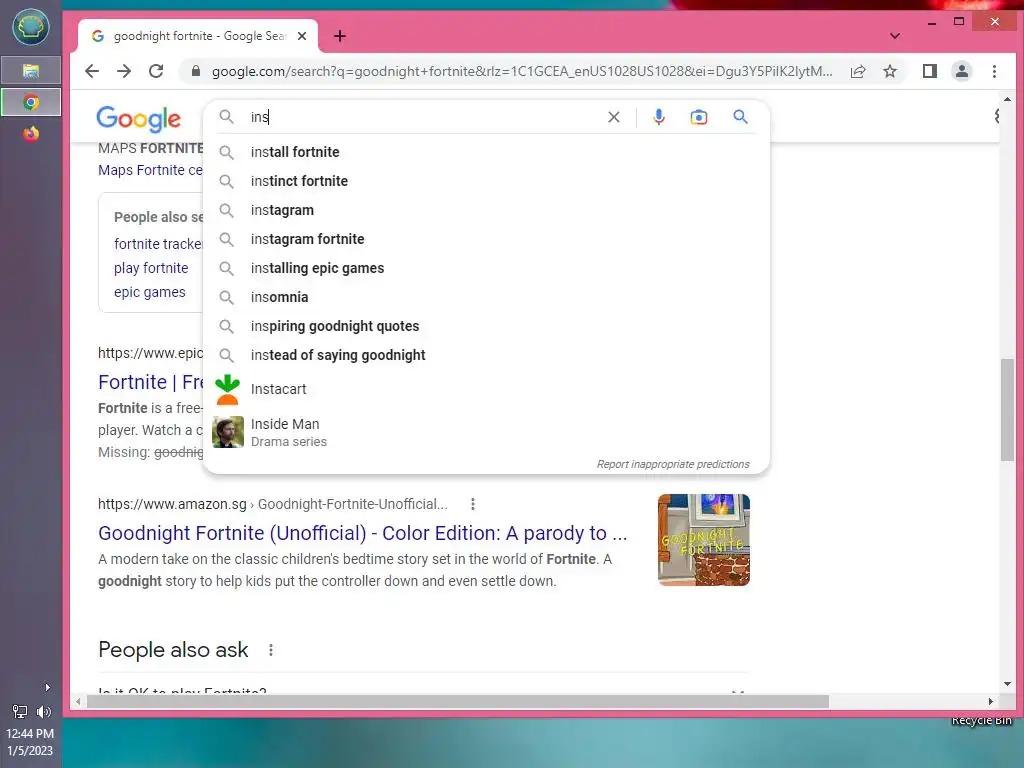The image size is (1024, 768).
Task: Click the Chrome taskbar icon
Action: pyautogui.click(x=31, y=103)
